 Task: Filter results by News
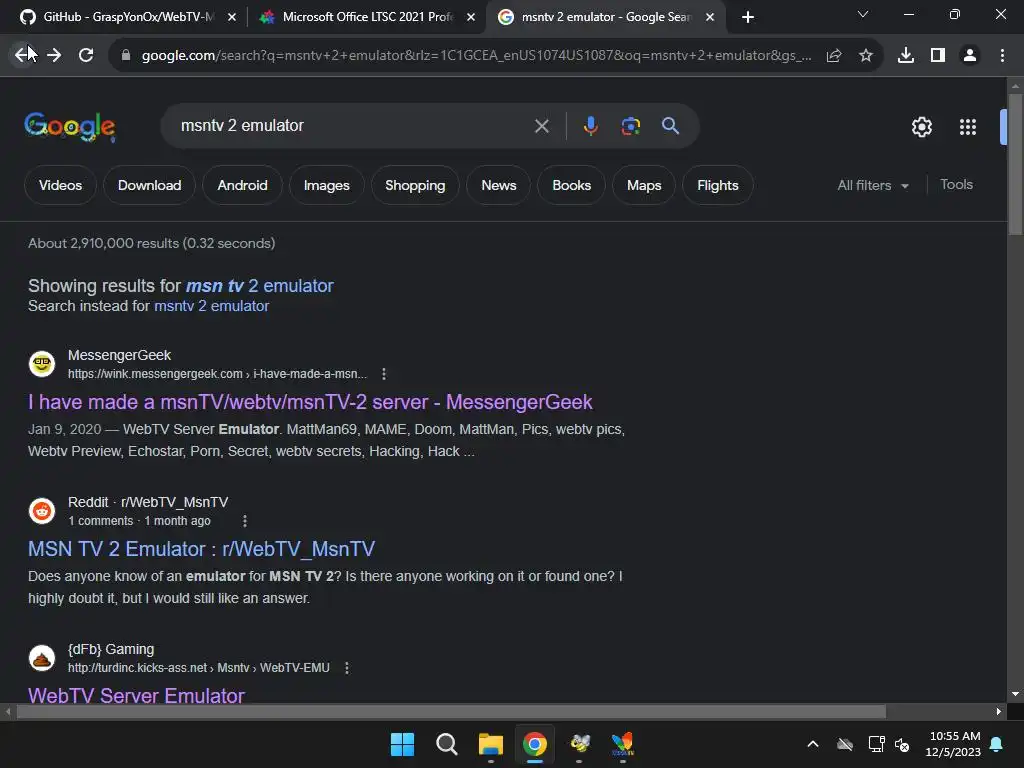[x=498, y=185]
